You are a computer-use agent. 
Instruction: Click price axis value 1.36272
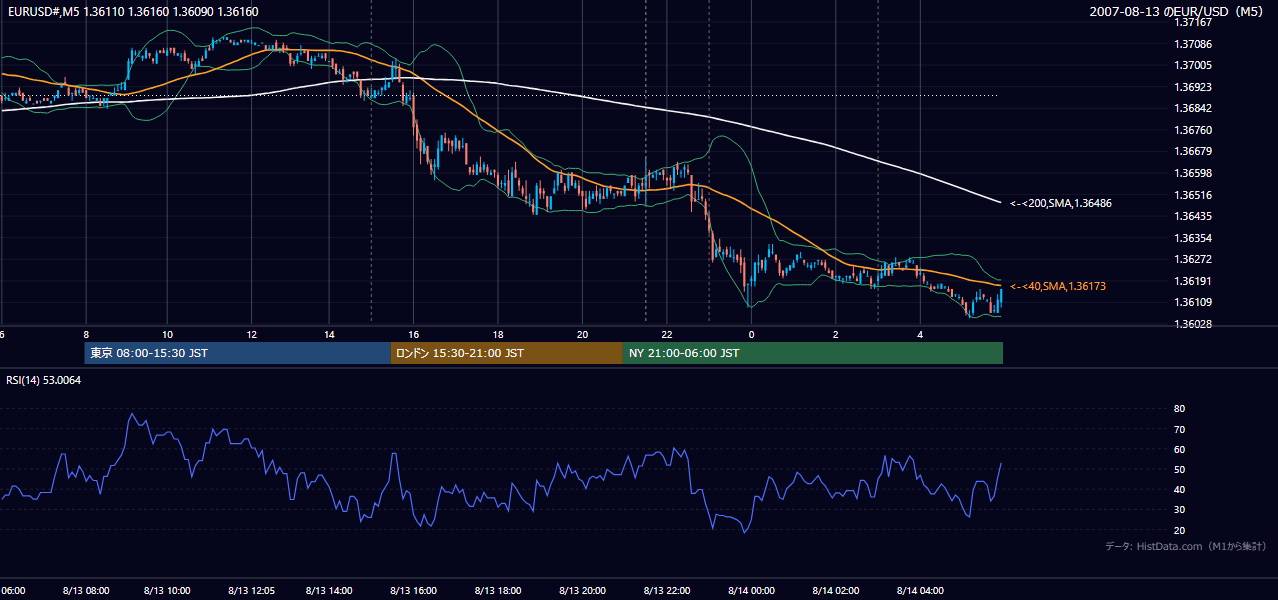(1194, 259)
